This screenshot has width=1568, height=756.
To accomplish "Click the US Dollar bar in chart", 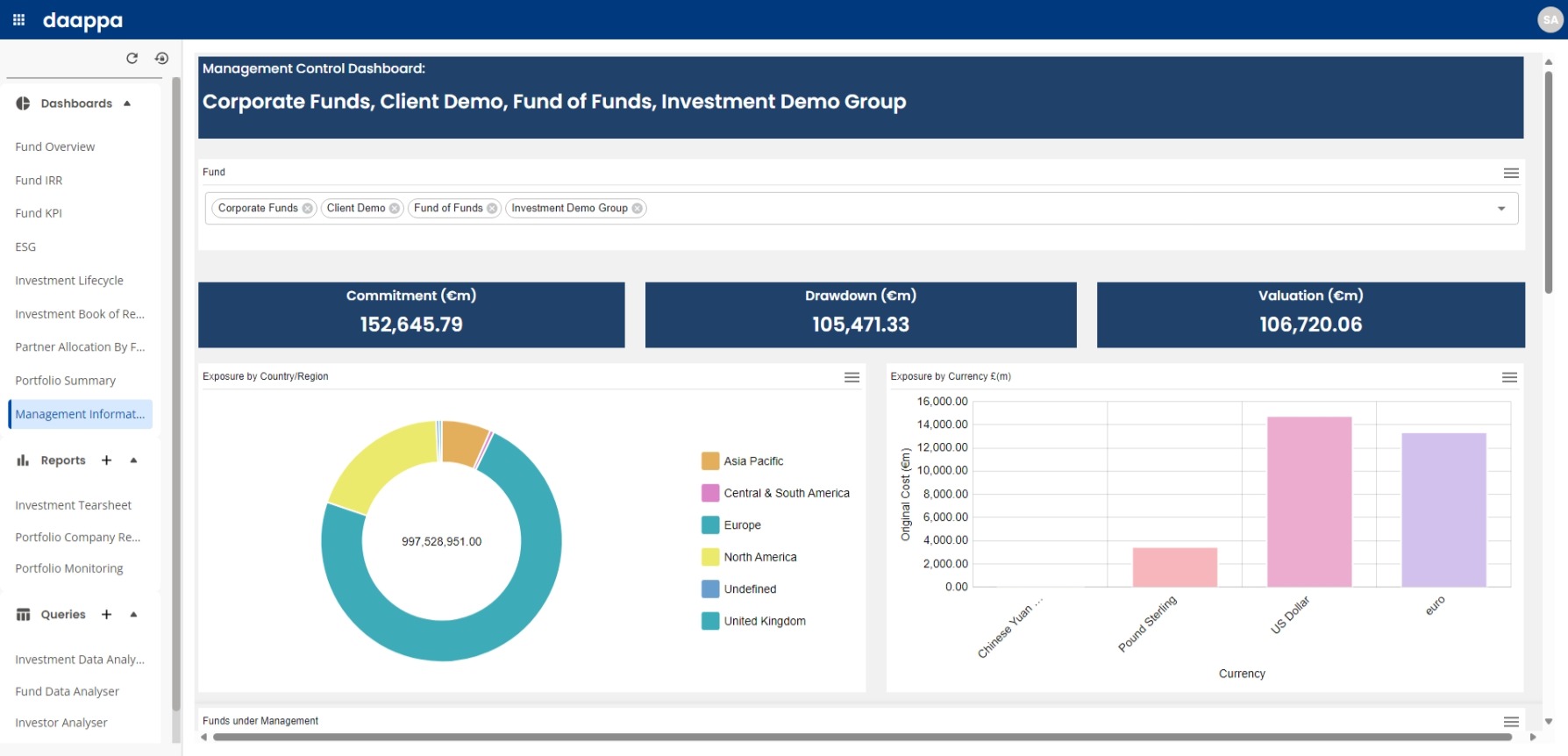I will coord(1309,502).
